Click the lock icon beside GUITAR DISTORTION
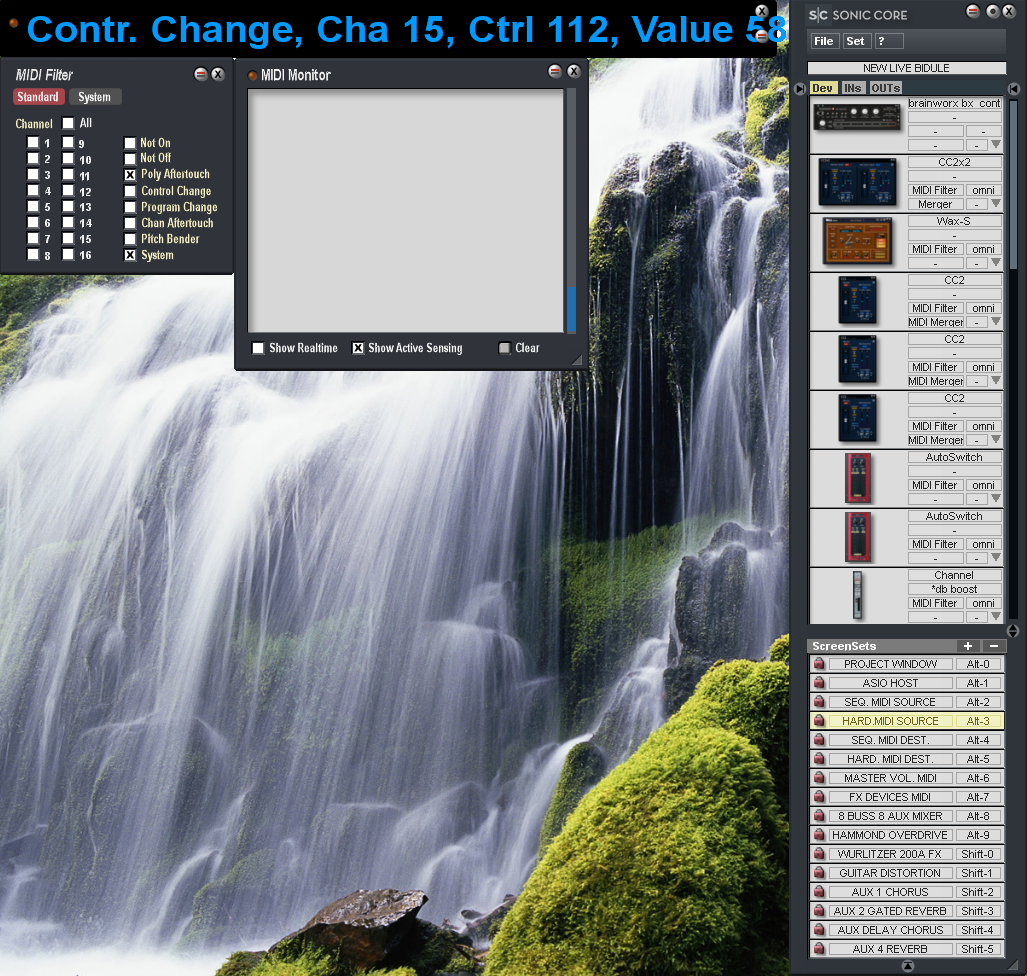The image size is (1027, 976). coord(818,873)
